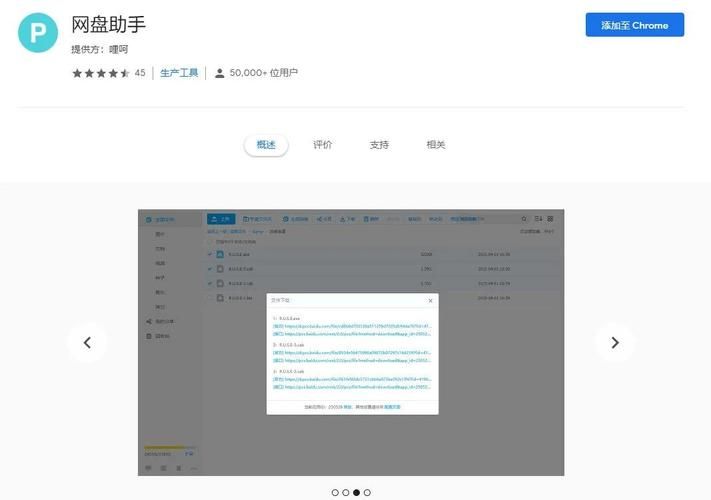
Task: Show the previous screenshot with left arrow
Action: click(87, 343)
